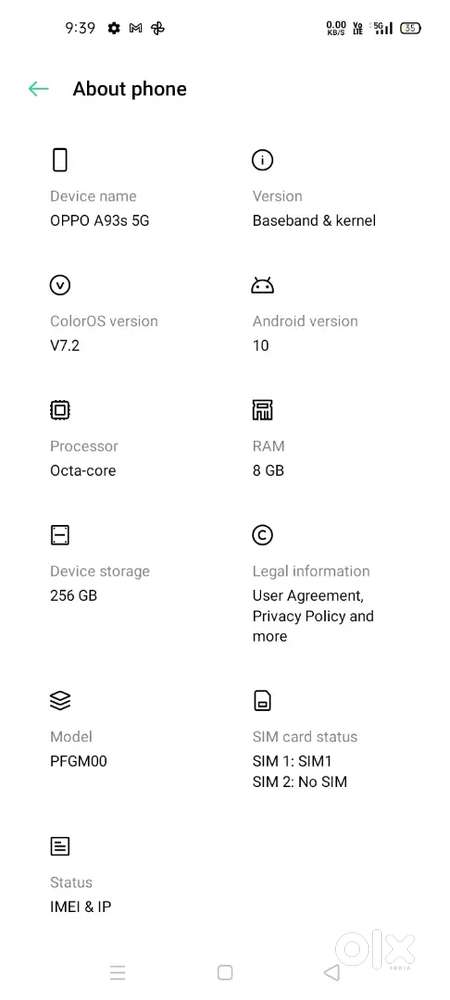The image size is (450, 1000).
Task: Tap the Status document icon
Action: point(59,847)
